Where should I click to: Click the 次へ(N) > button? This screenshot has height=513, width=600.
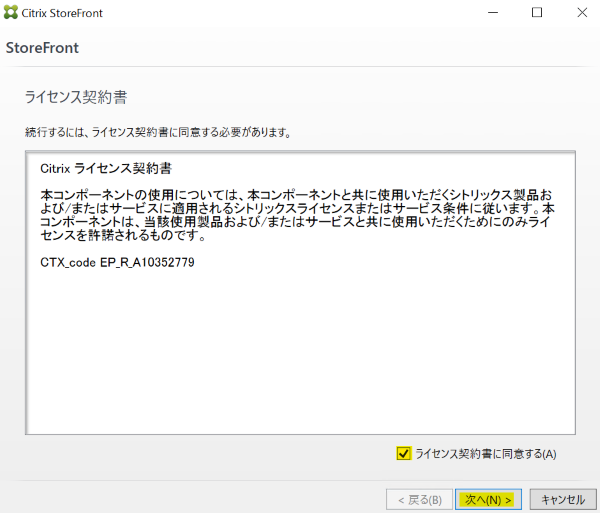tap(488, 499)
